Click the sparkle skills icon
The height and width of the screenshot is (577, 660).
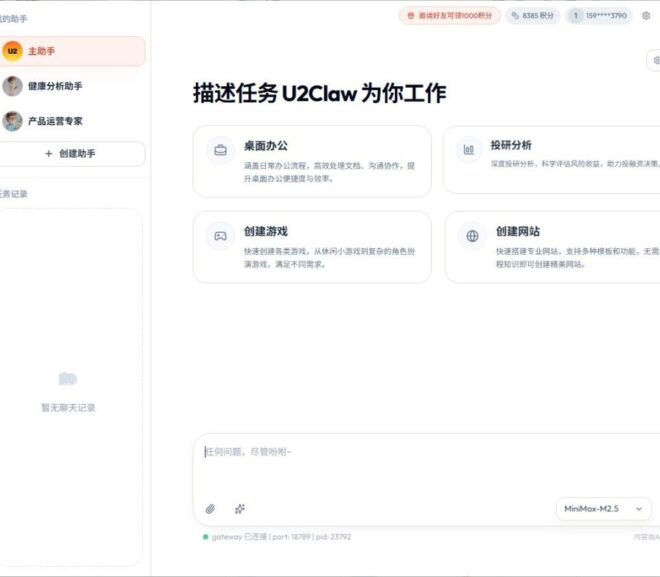240,509
